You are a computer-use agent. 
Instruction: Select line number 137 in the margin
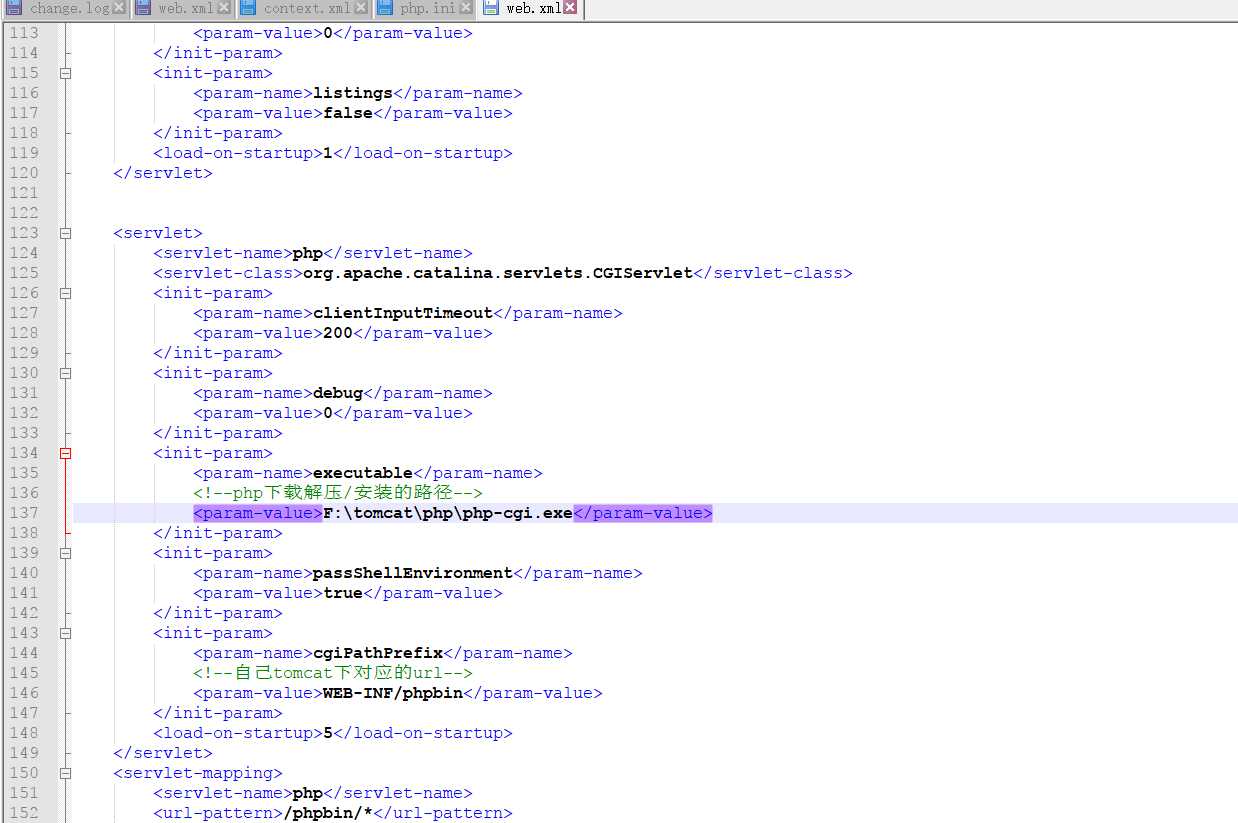click(x=24, y=513)
